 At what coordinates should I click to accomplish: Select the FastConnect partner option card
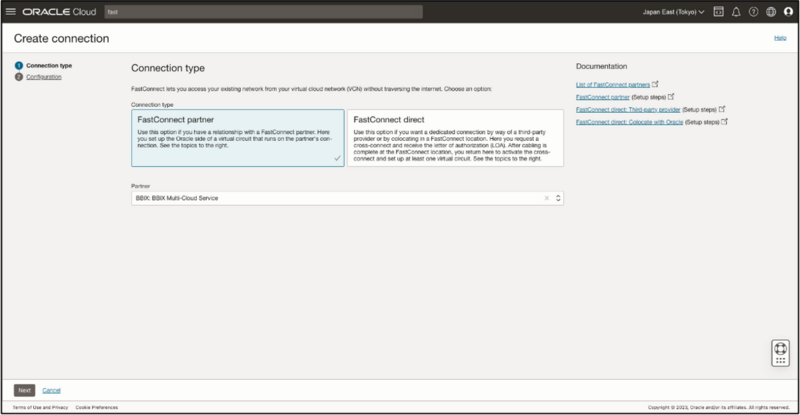point(238,138)
